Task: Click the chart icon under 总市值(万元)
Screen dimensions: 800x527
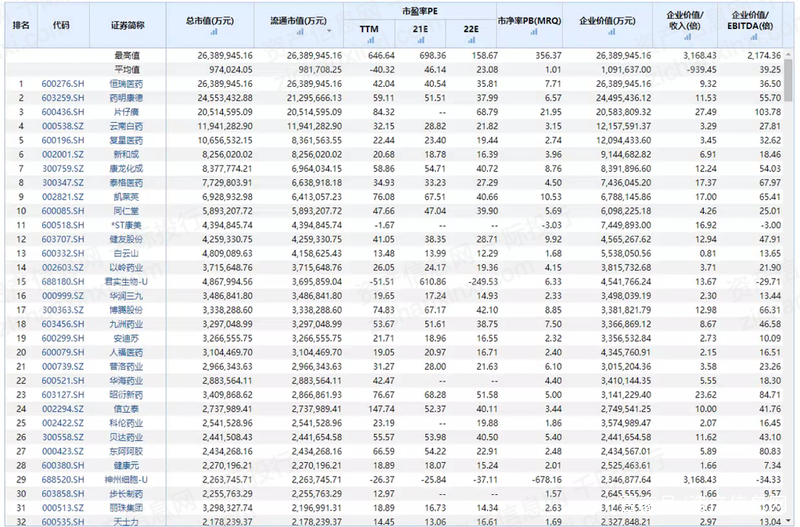Action: pyautogui.click(x=213, y=32)
